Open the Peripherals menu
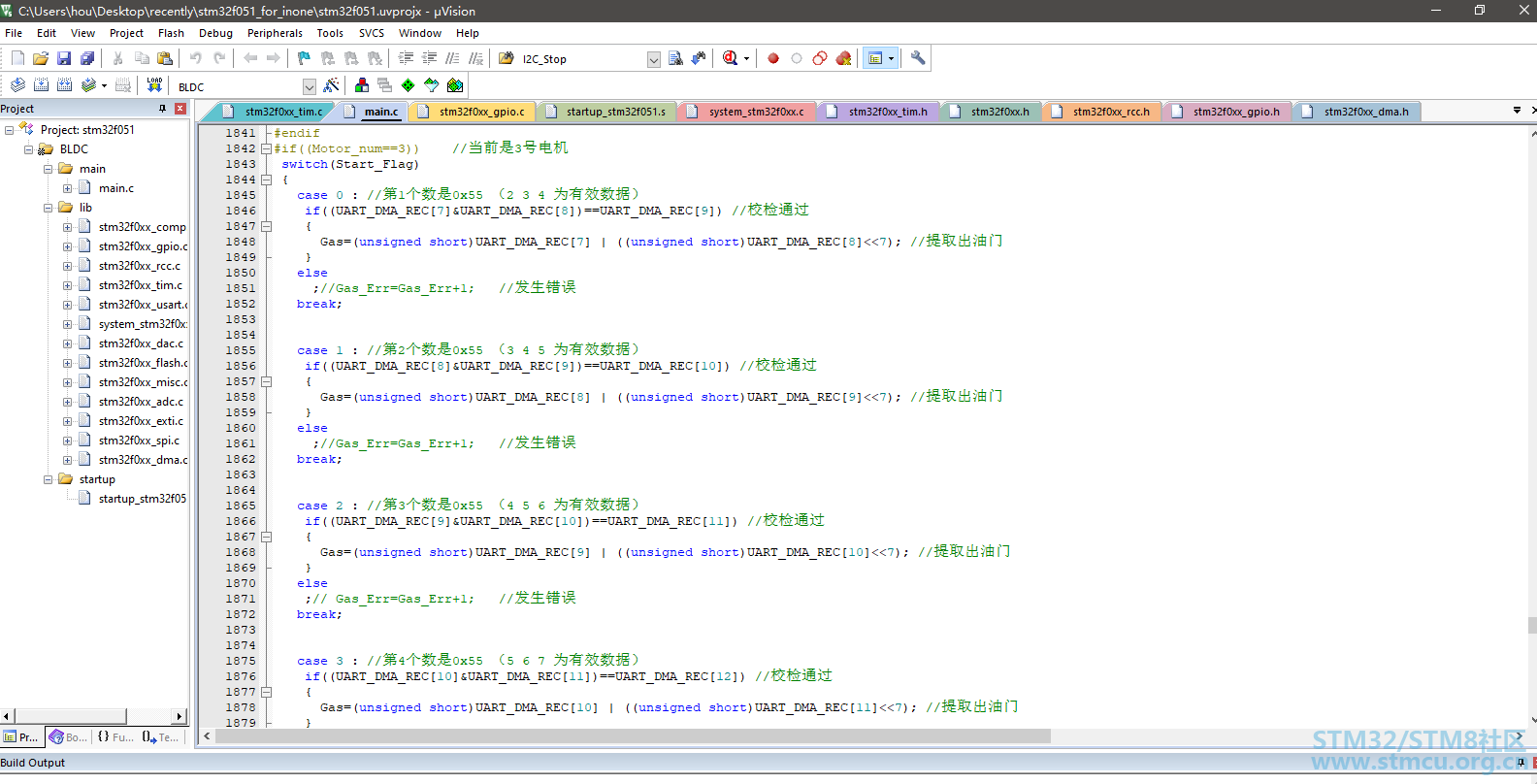 click(x=275, y=33)
